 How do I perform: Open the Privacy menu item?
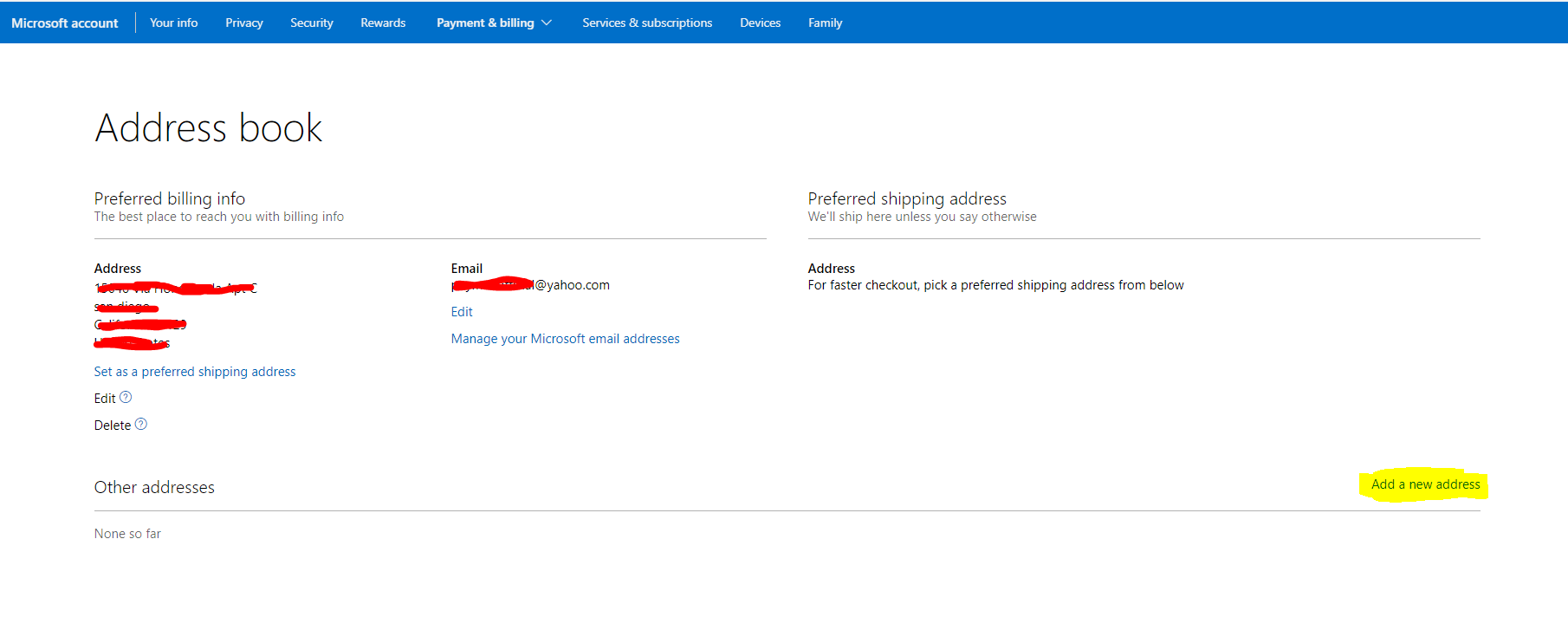click(x=244, y=23)
